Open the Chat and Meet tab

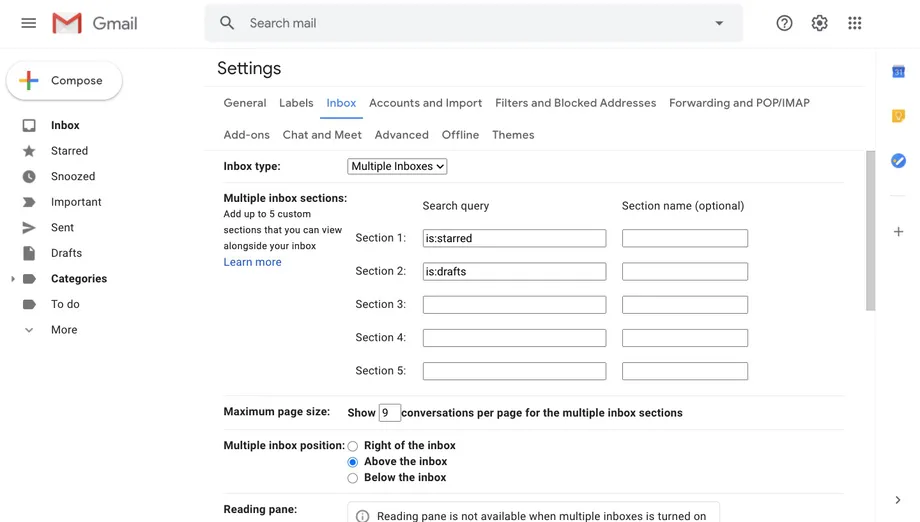[x=322, y=135]
